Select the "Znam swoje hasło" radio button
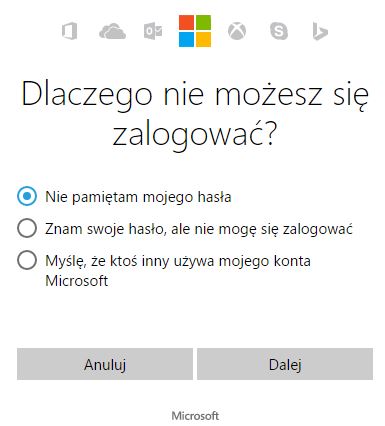 click(27, 228)
